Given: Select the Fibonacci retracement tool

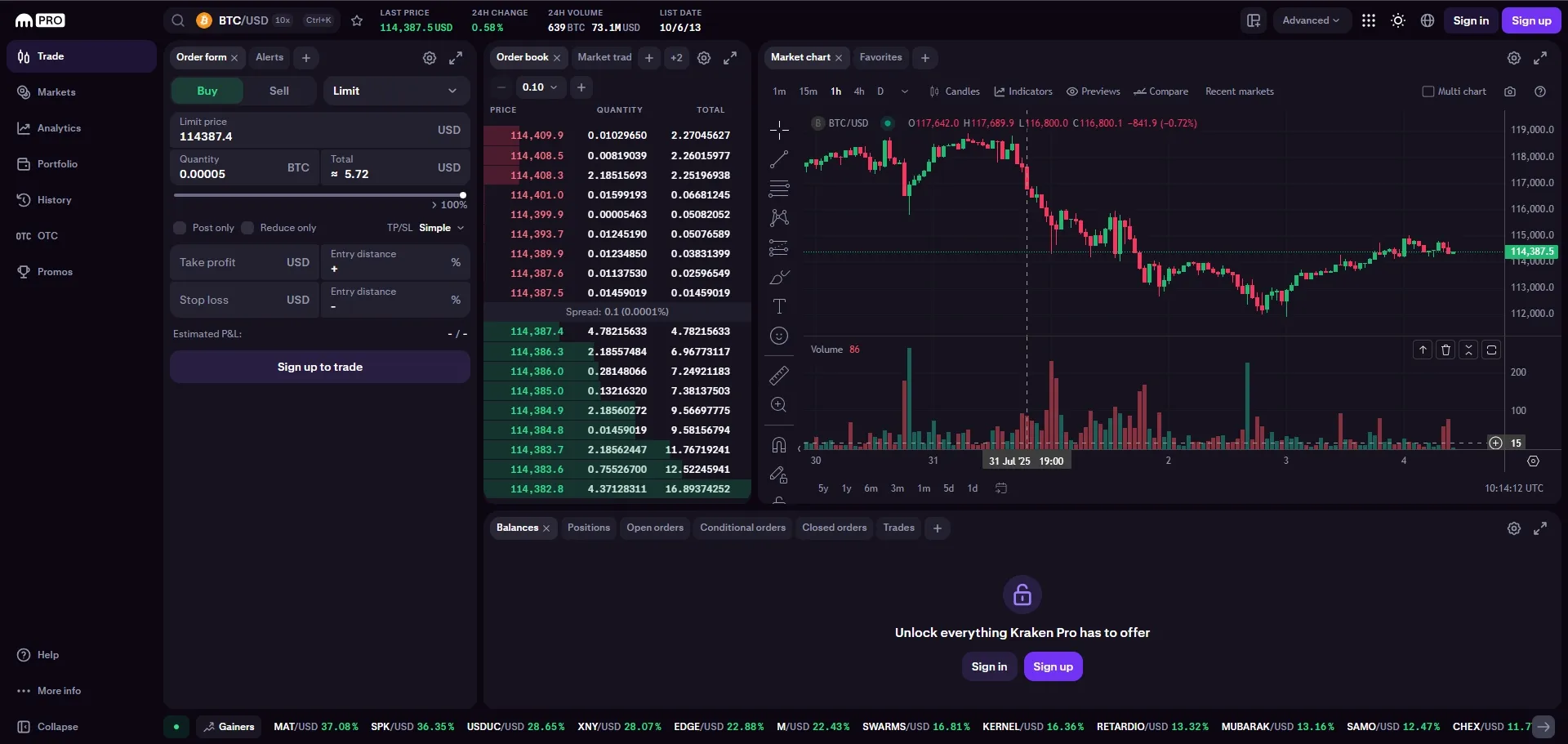Looking at the screenshot, I should [x=779, y=189].
